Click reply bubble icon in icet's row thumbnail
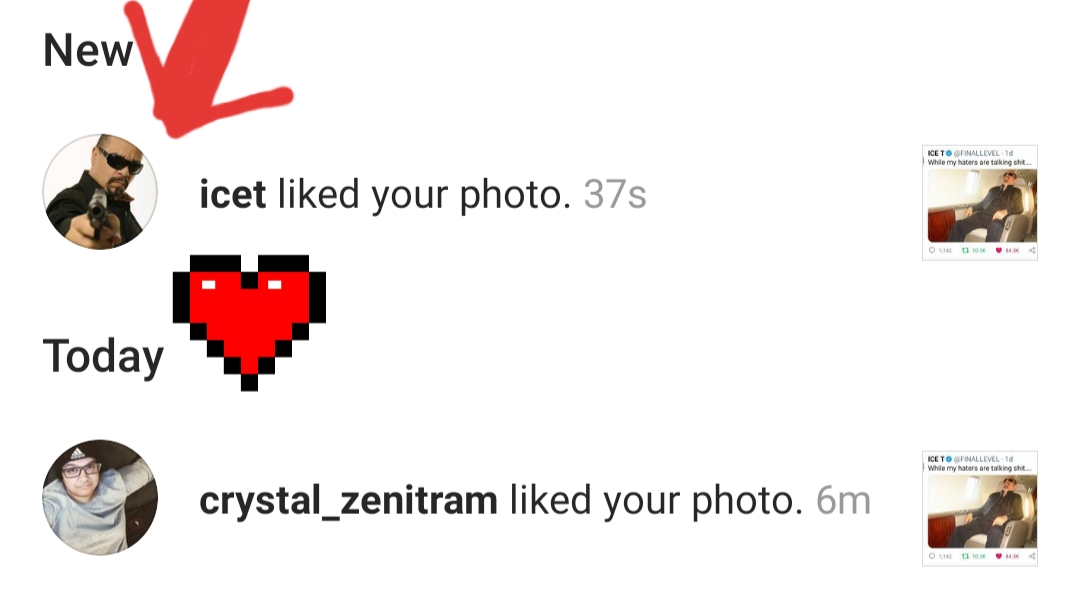Screen dimensions: 1080x594 pos(932,250)
